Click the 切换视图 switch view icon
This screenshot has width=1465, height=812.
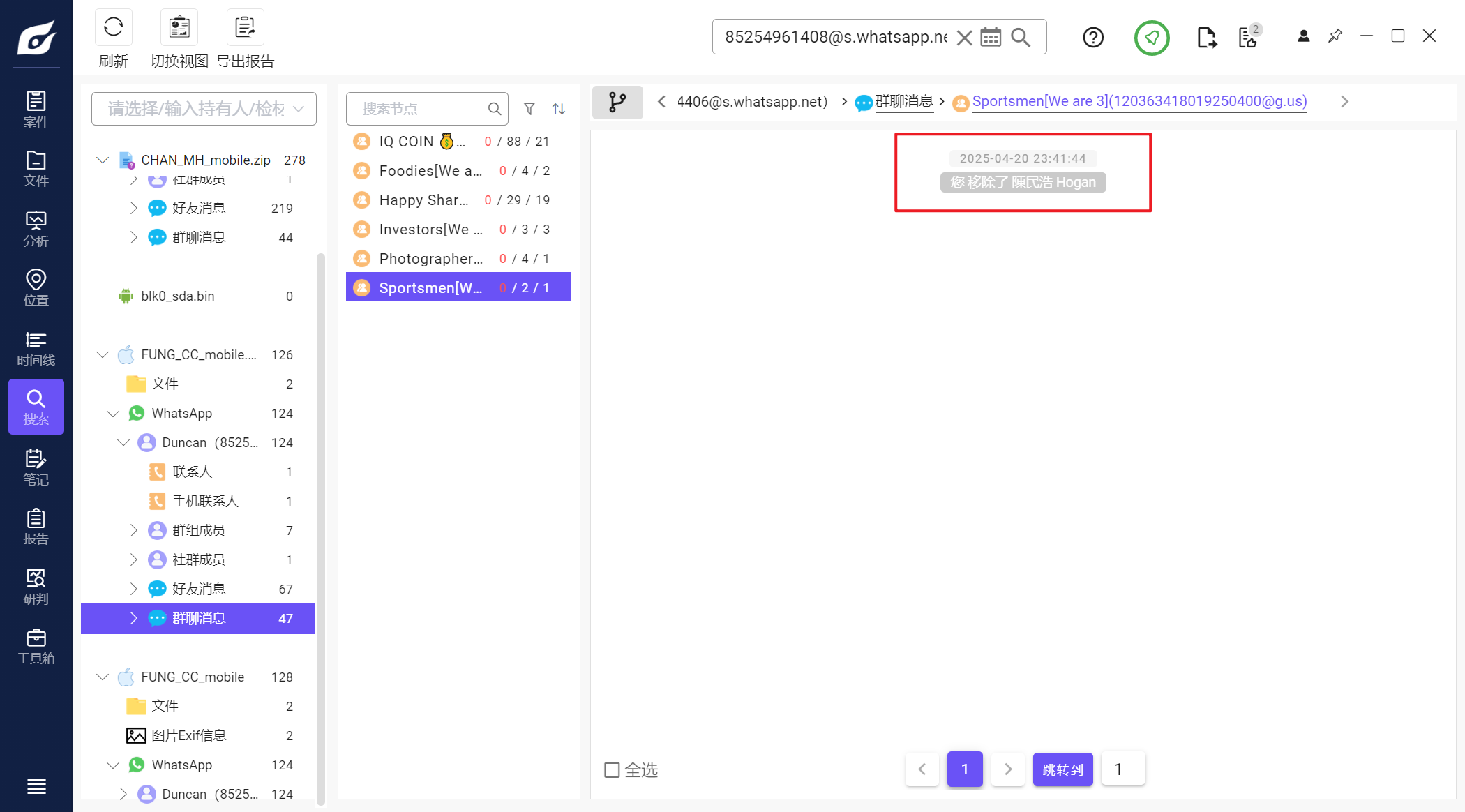click(x=179, y=28)
